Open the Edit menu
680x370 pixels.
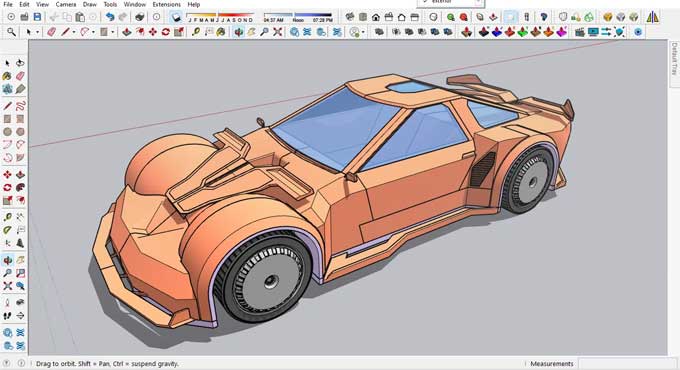[24, 4]
